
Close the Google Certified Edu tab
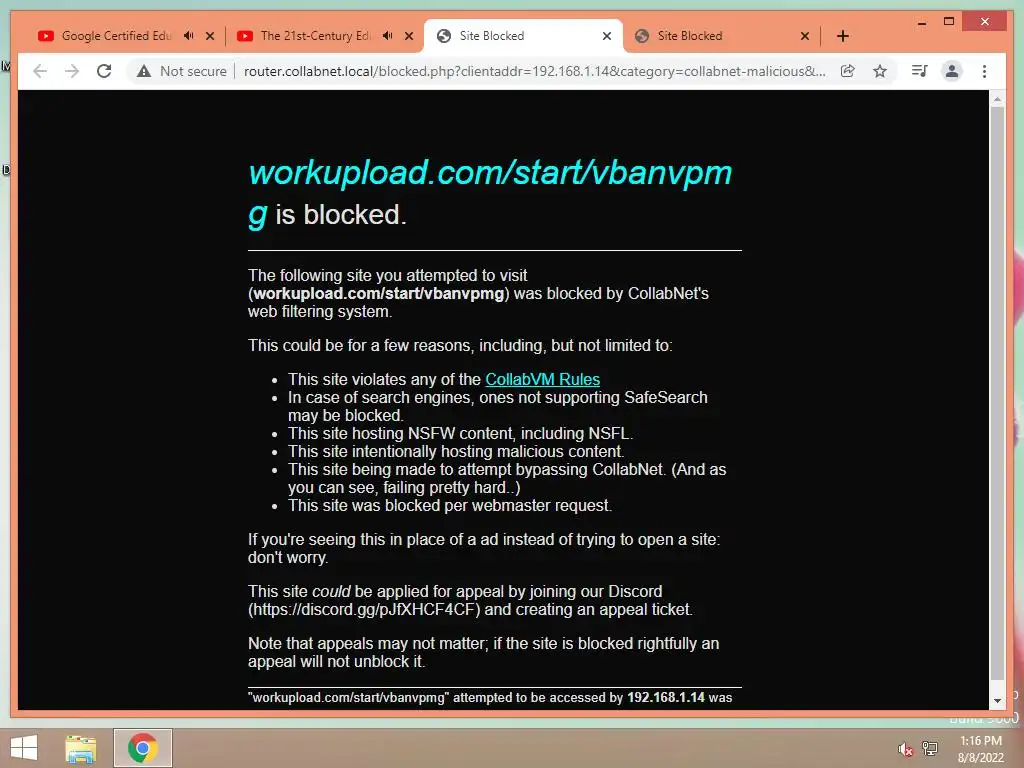click(210, 36)
